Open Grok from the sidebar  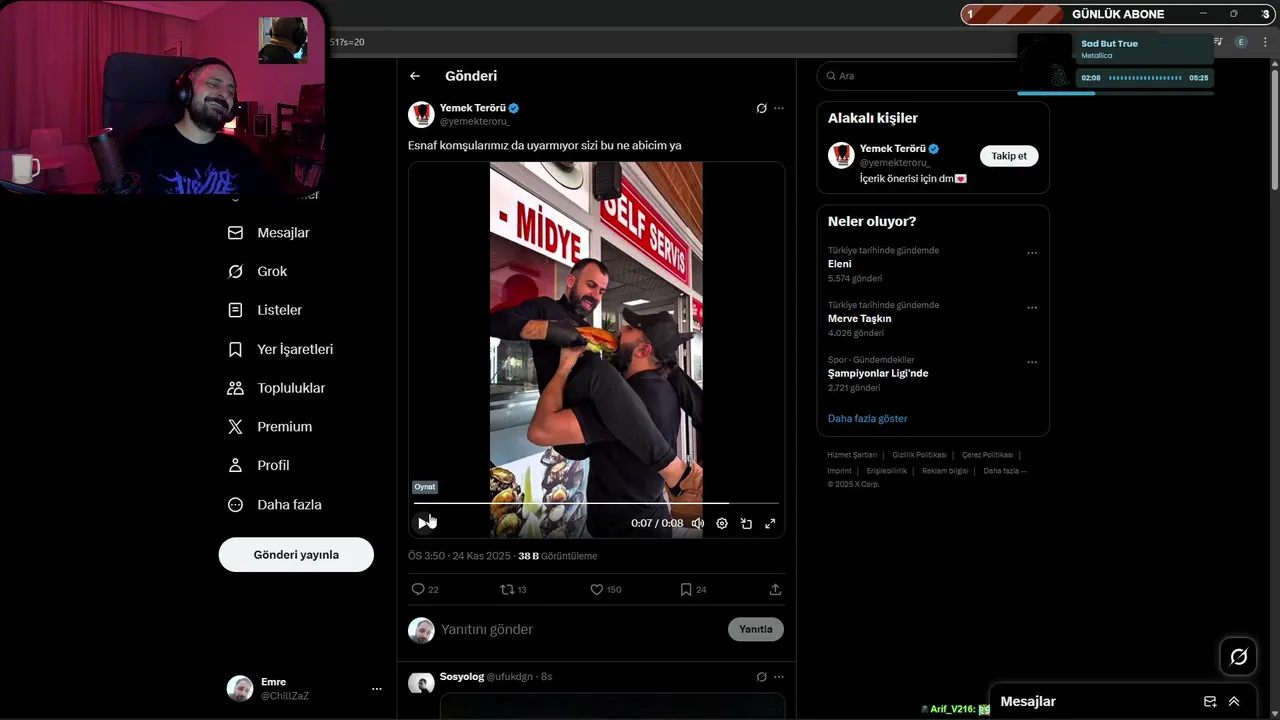(257, 272)
